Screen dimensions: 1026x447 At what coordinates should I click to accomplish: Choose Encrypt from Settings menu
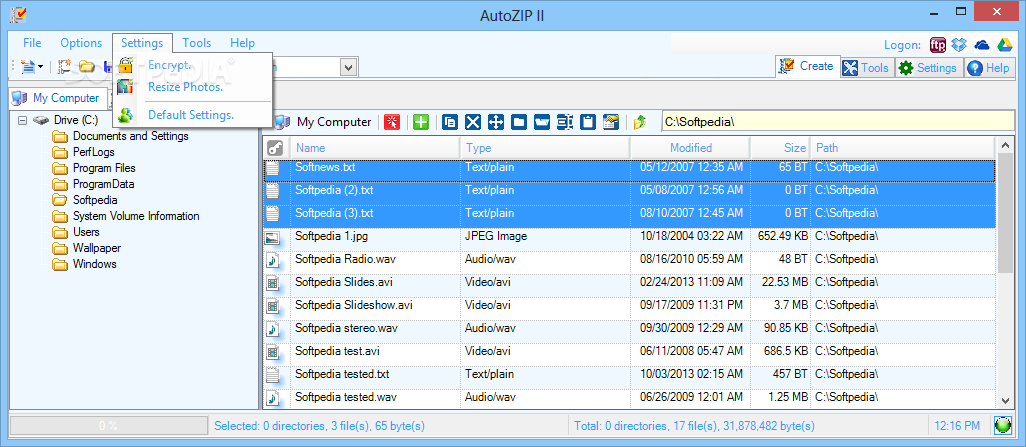click(x=194, y=65)
